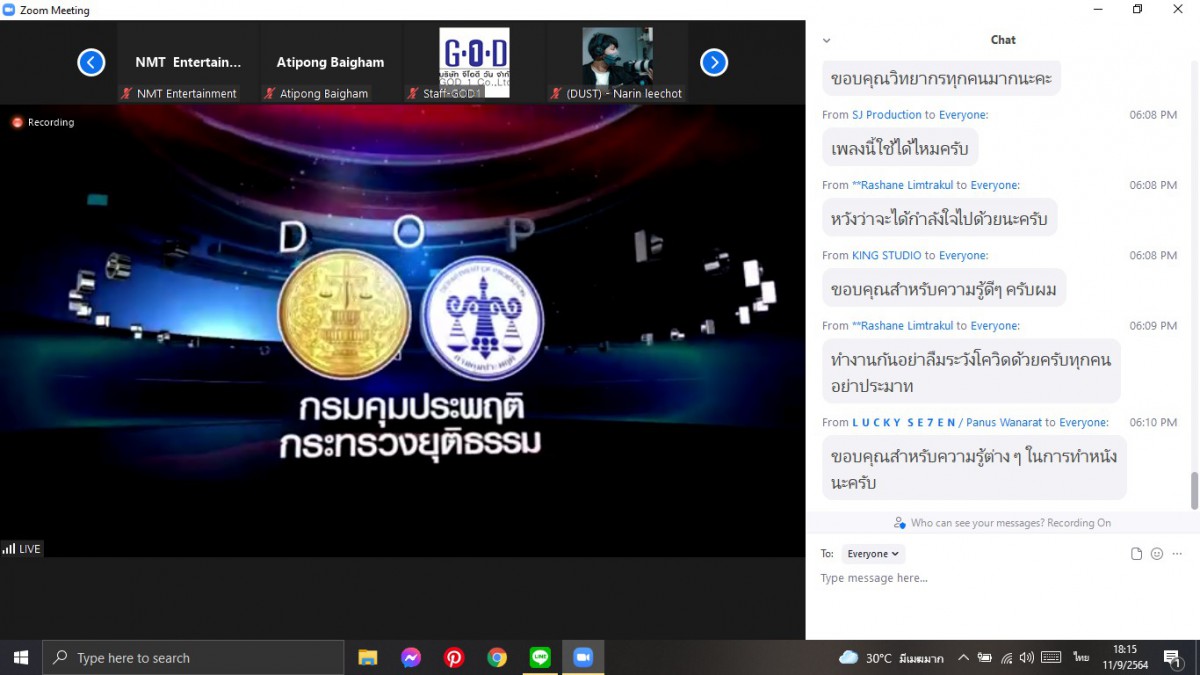Attach a file in chat
1200x675 pixels.
tap(1136, 554)
